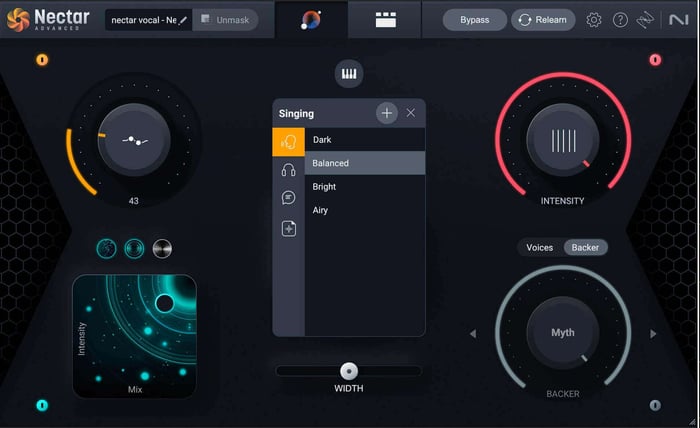The image size is (700, 428).
Task: Open the settings gear
Action: pyautogui.click(x=594, y=20)
